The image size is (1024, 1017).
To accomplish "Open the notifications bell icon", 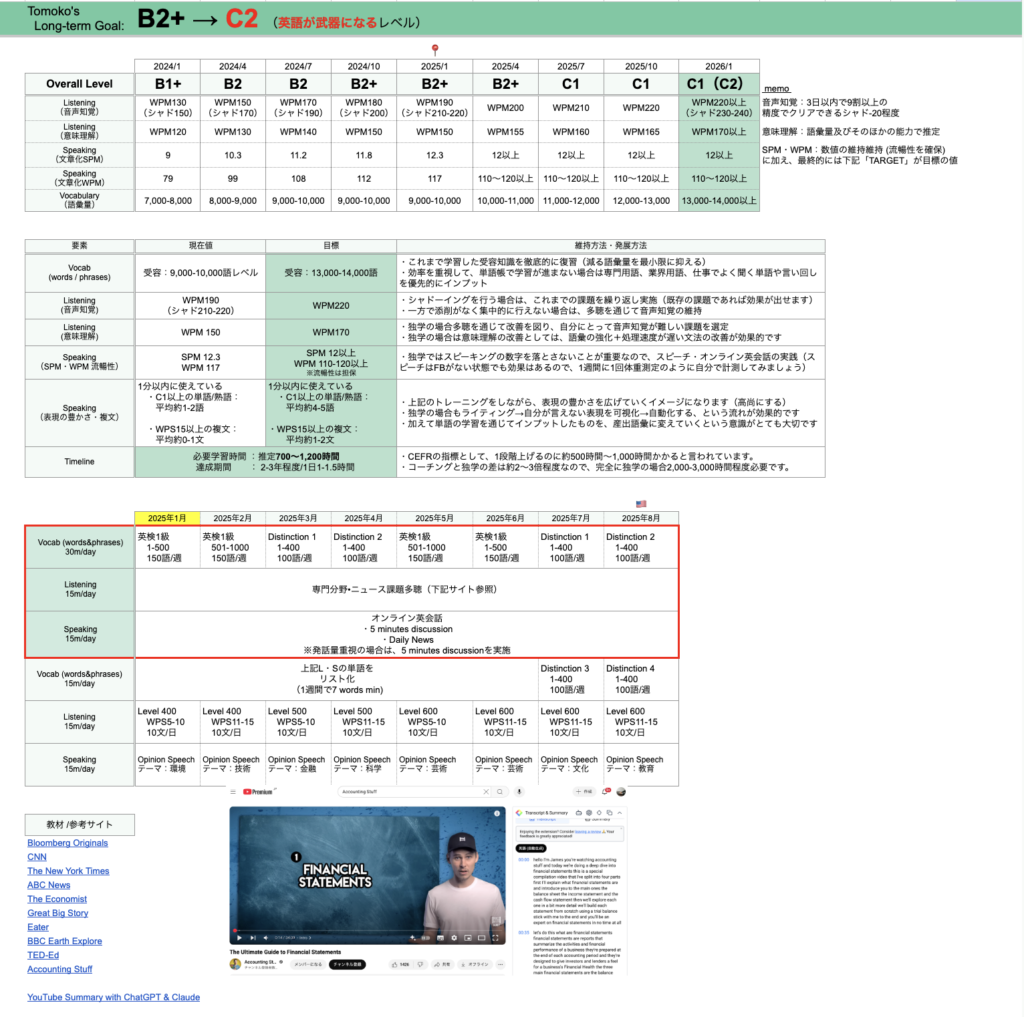I will (604, 791).
